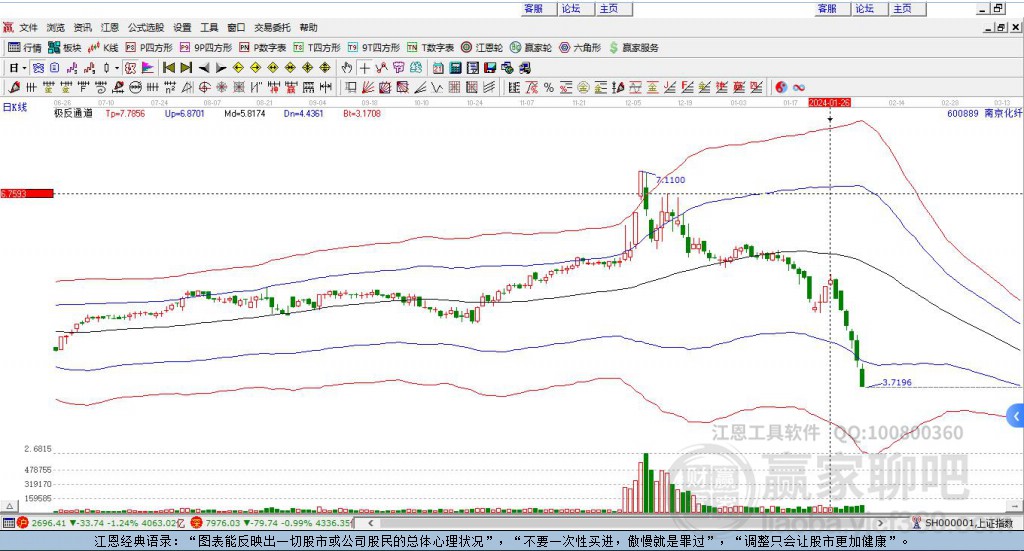Click stock code 600889
The height and width of the screenshot is (551, 1024).
tap(963, 114)
